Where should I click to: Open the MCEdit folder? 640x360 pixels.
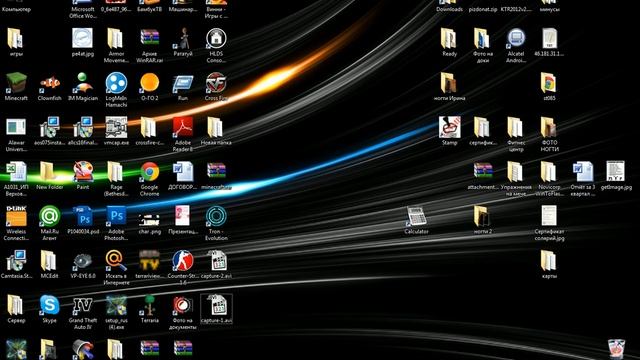coord(50,261)
